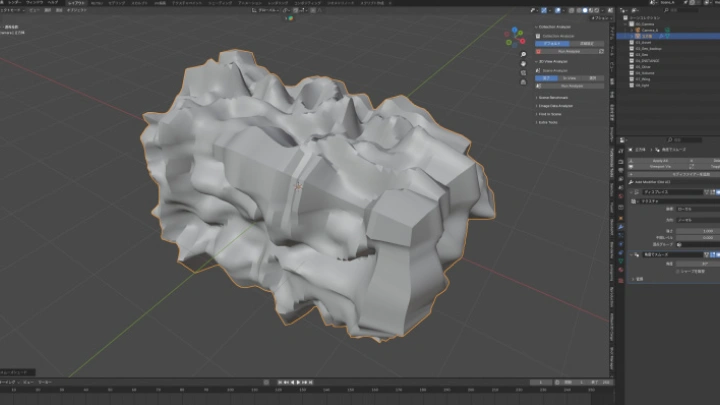This screenshot has width=720, height=405.
Task: Open shading options dropdown arrow
Action: pyautogui.click(x=603, y=10)
